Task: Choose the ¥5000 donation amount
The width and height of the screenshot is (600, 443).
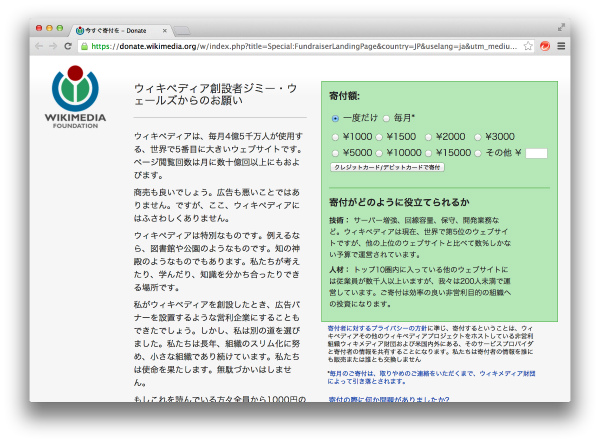Action: coord(335,153)
